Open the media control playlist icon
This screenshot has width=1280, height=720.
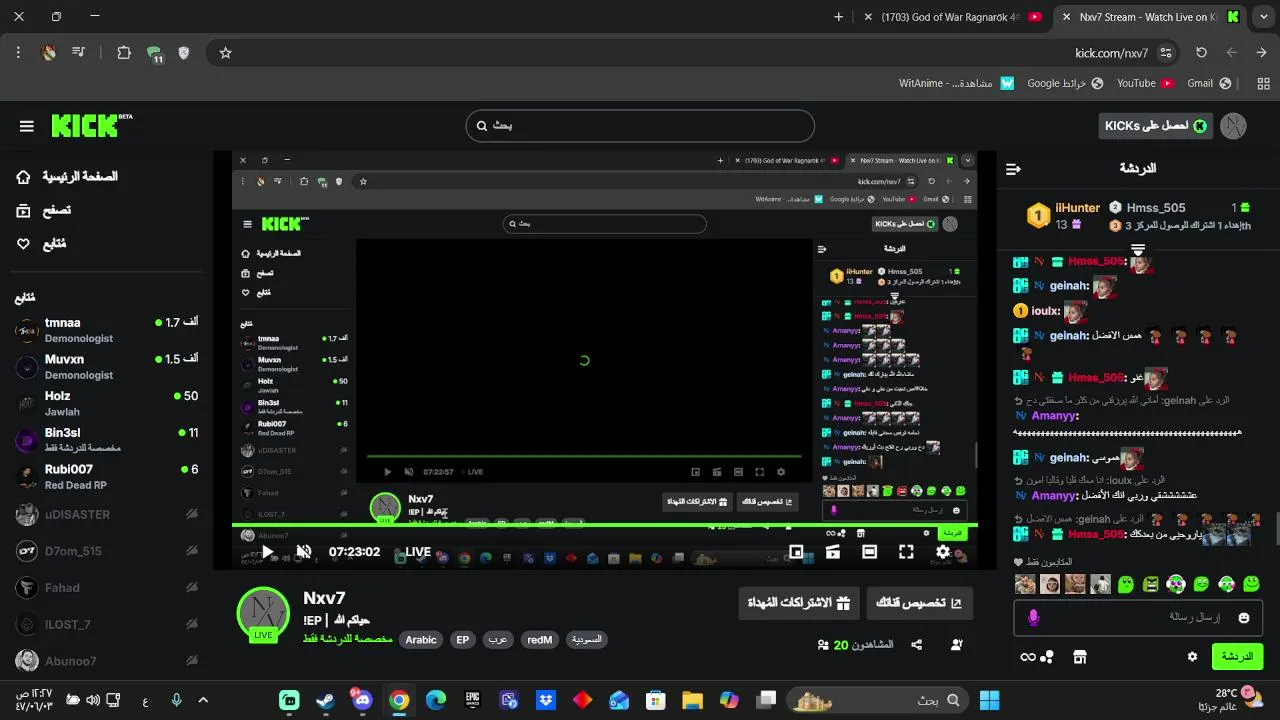point(78,53)
